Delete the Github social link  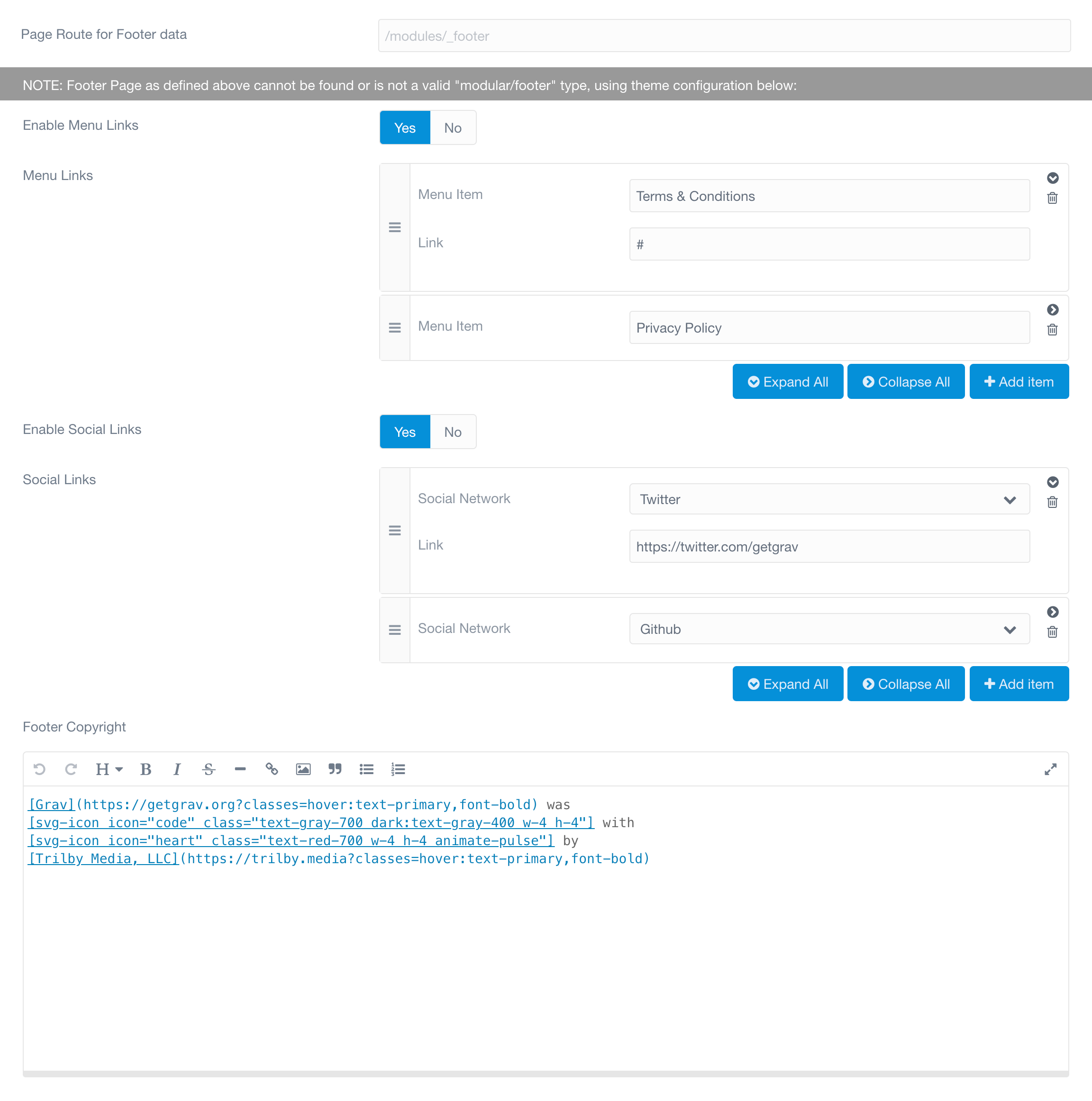[x=1053, y=632]
